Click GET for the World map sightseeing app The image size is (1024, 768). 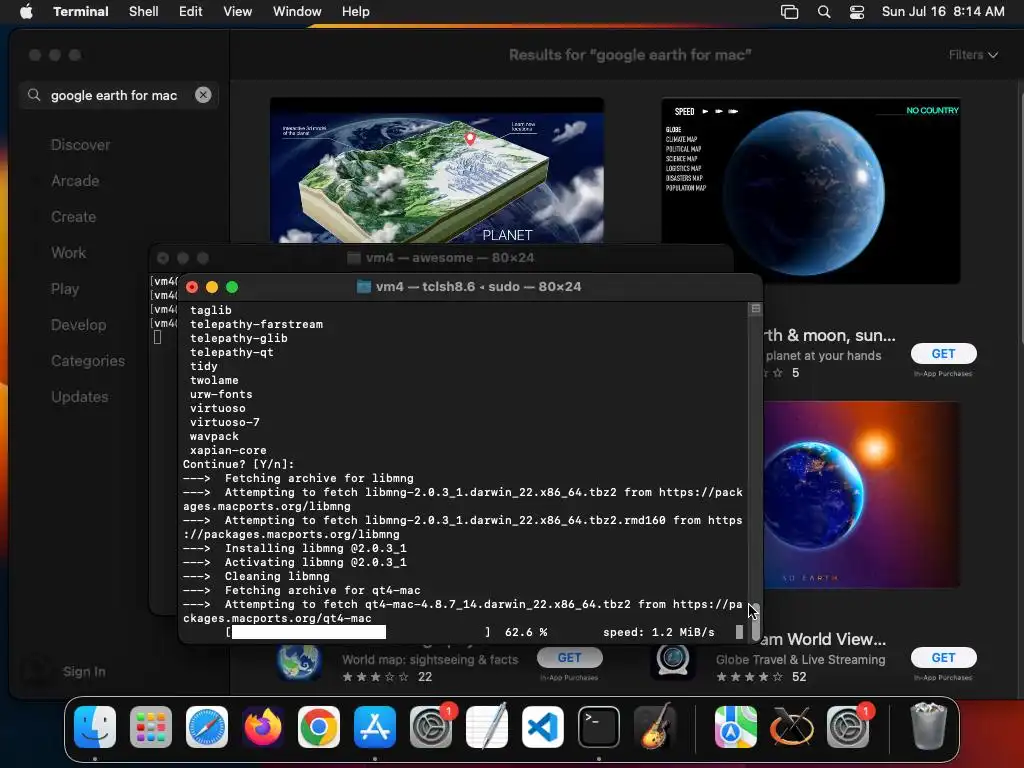click(569, 658)
